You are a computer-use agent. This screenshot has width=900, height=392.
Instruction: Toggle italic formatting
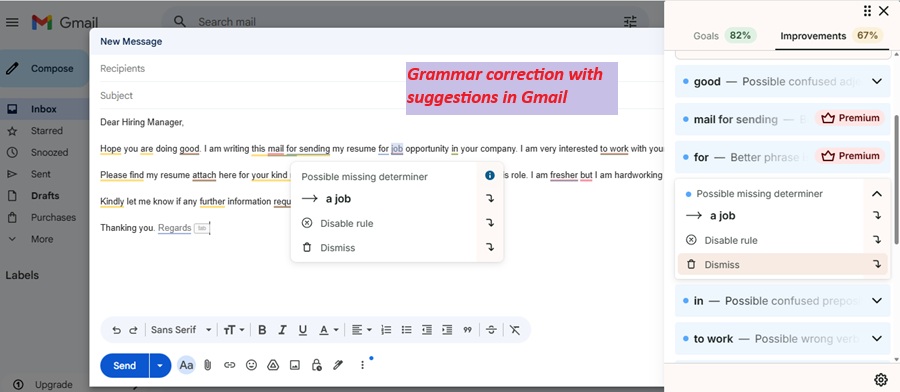tap(282, 330)
